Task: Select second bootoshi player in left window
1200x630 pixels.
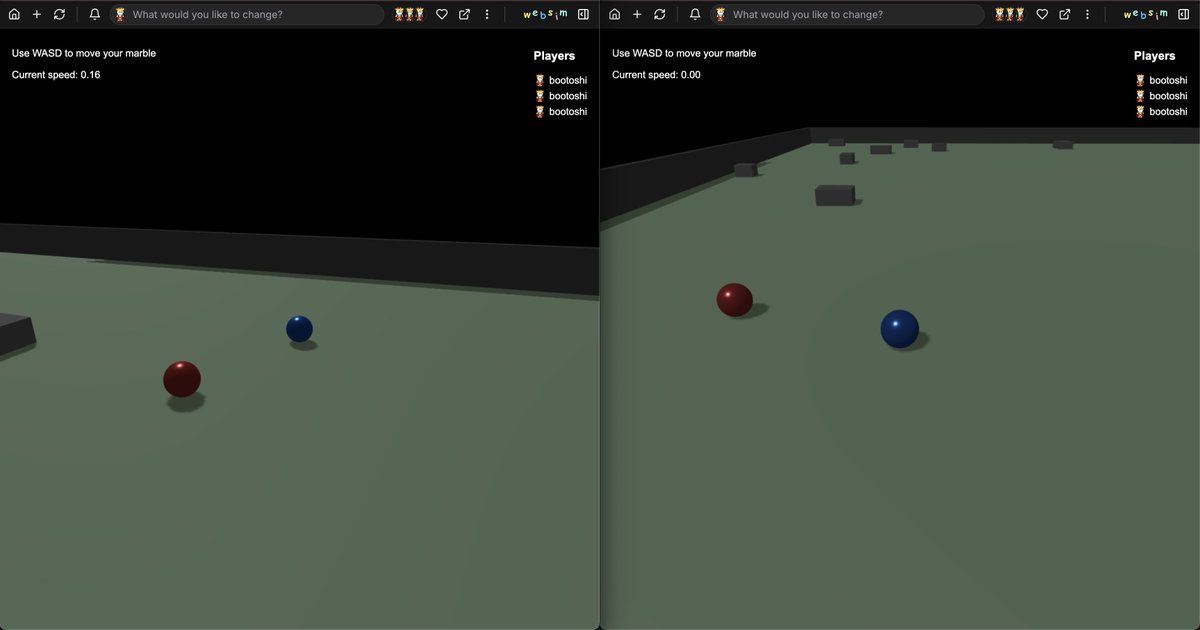Action: point(561,96)
